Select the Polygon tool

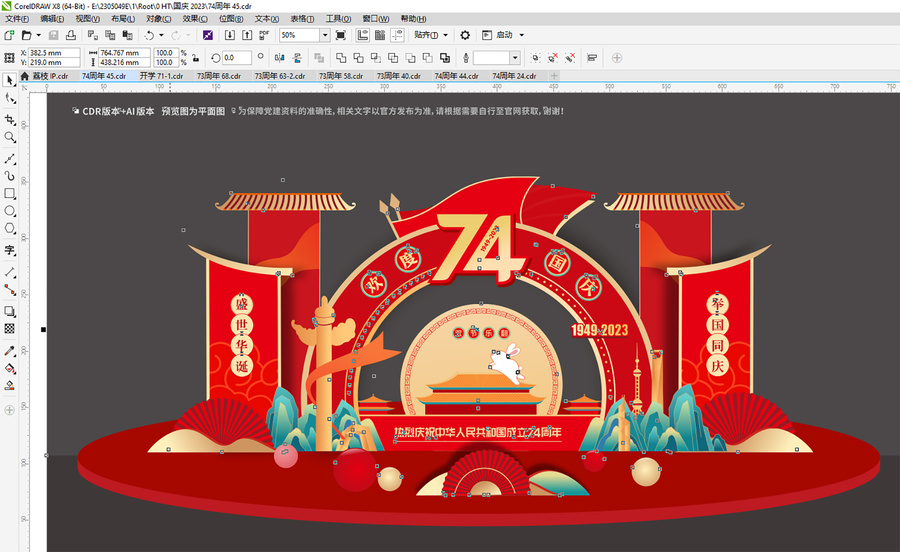click(x=9, y=228)
